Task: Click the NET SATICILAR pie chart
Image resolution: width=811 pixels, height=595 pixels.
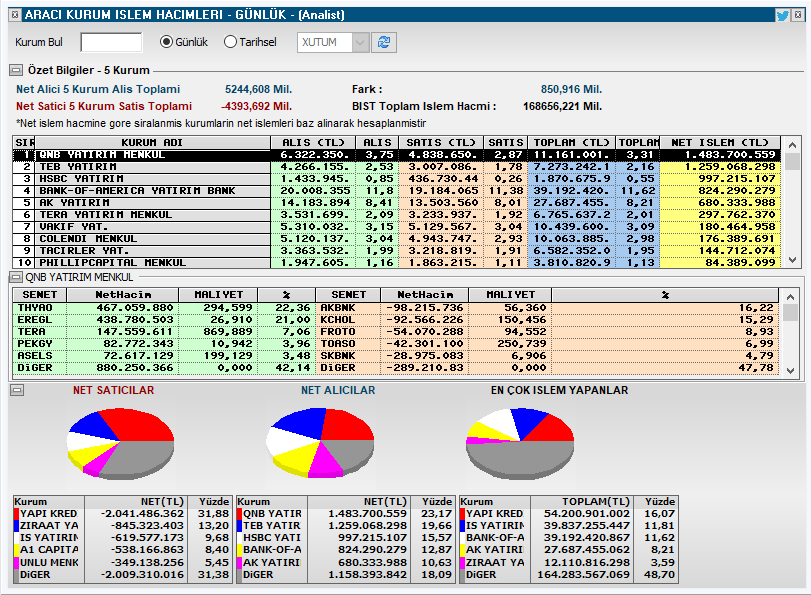Action: point(121,443)
